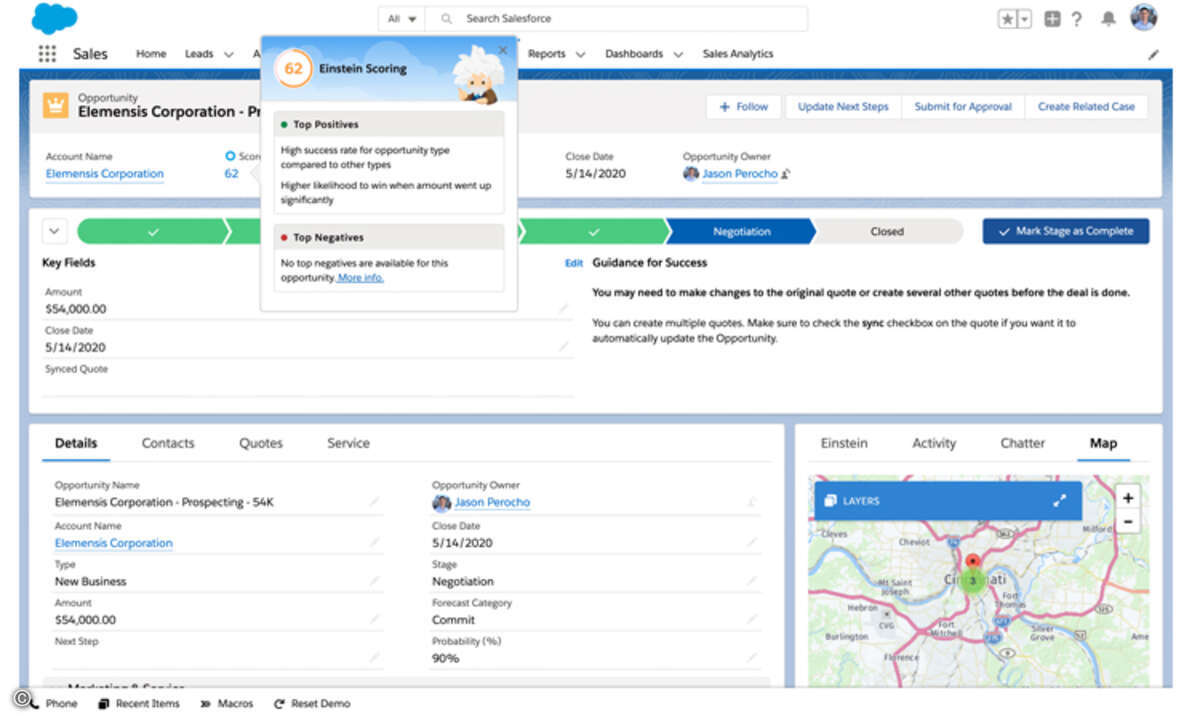The image size is (1200, 720).
Task: Click the favorites star icon
Action: 1008,19
